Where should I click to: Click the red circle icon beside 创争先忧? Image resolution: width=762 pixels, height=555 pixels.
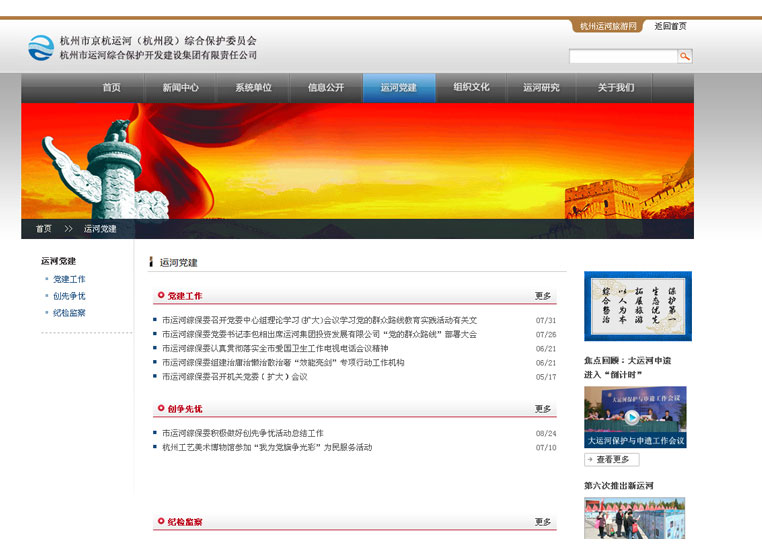click(160, 409)
